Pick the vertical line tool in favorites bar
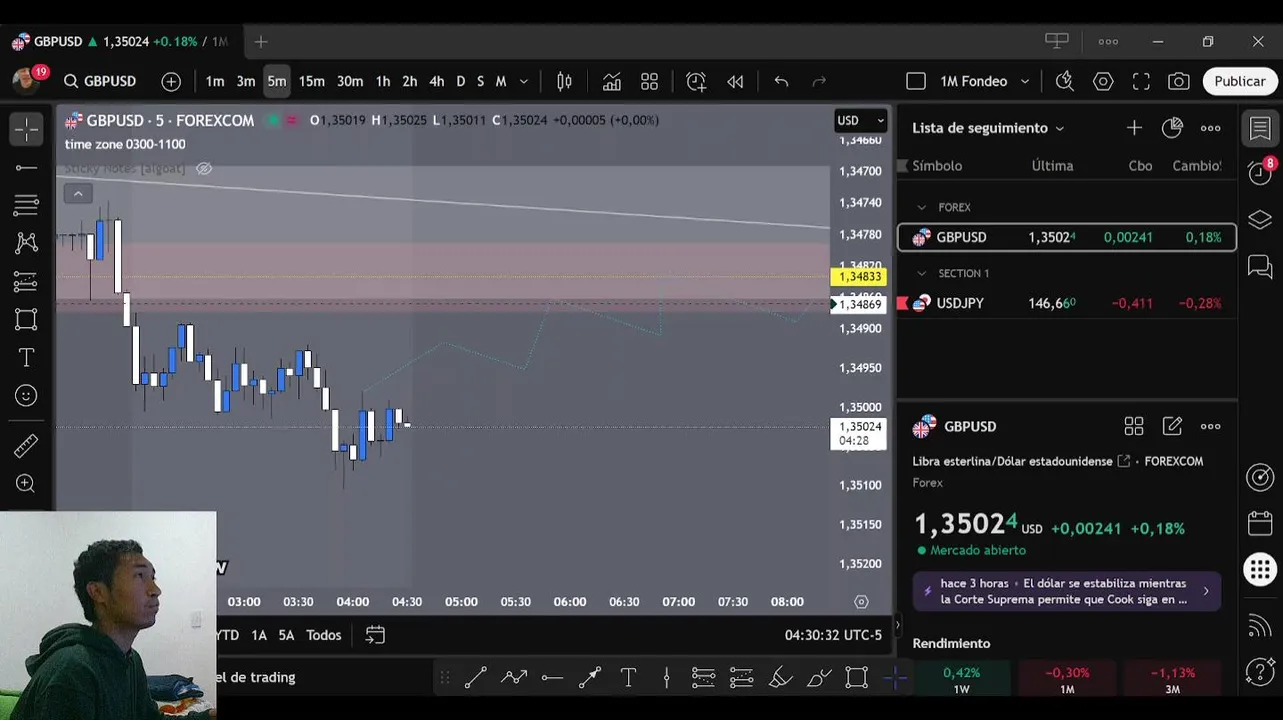This screenshot has width=1283, height=720. coord(666,678)
